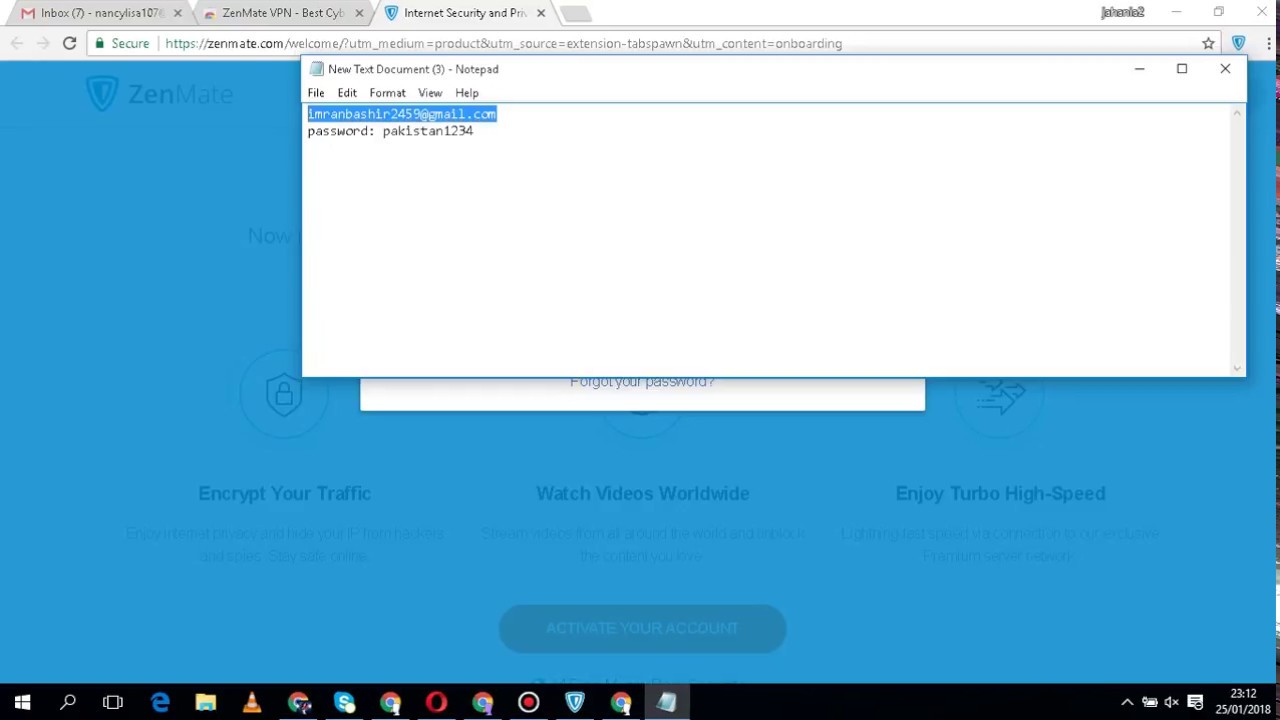Click the 'Forgot your password?' link
1280x720 pixels.
point(642,382)
